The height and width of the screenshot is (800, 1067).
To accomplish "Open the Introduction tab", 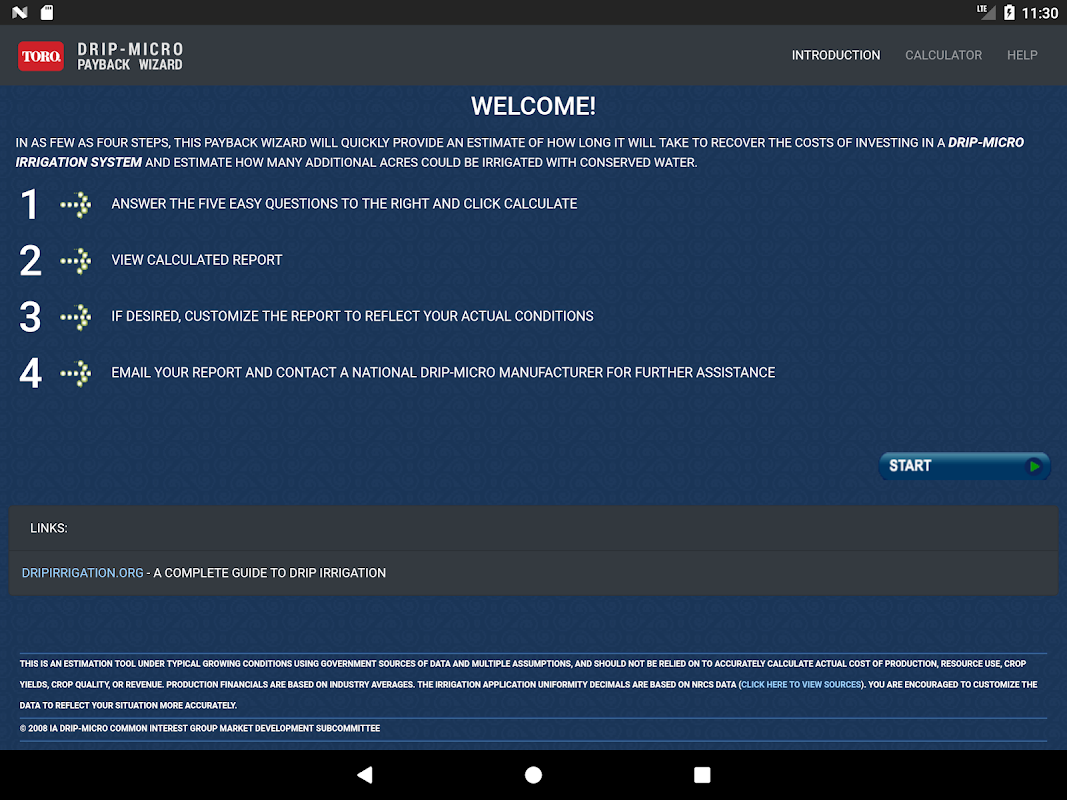I will (x=836, y=55).
